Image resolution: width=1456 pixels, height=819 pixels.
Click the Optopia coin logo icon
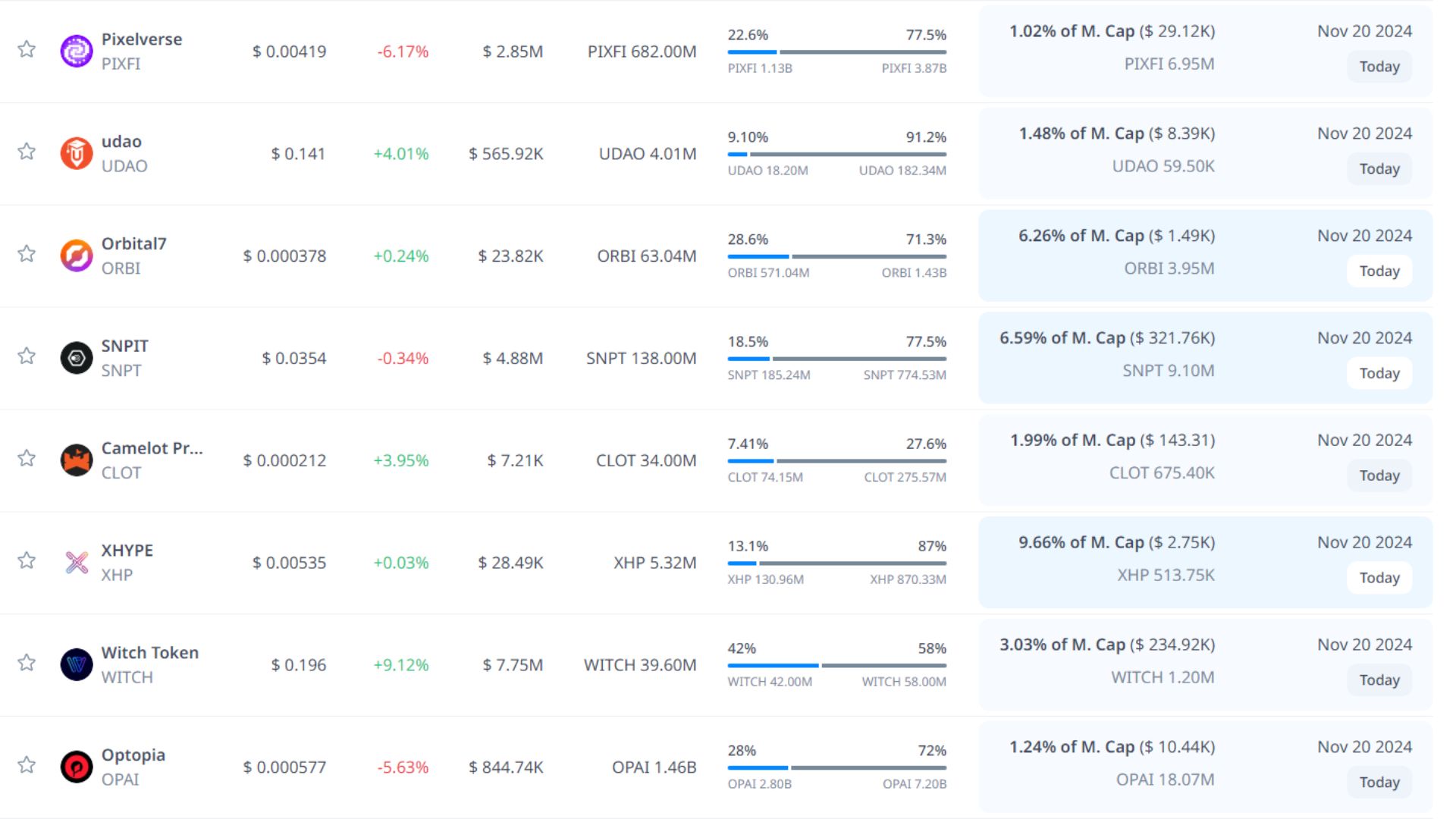coord(76,767)
